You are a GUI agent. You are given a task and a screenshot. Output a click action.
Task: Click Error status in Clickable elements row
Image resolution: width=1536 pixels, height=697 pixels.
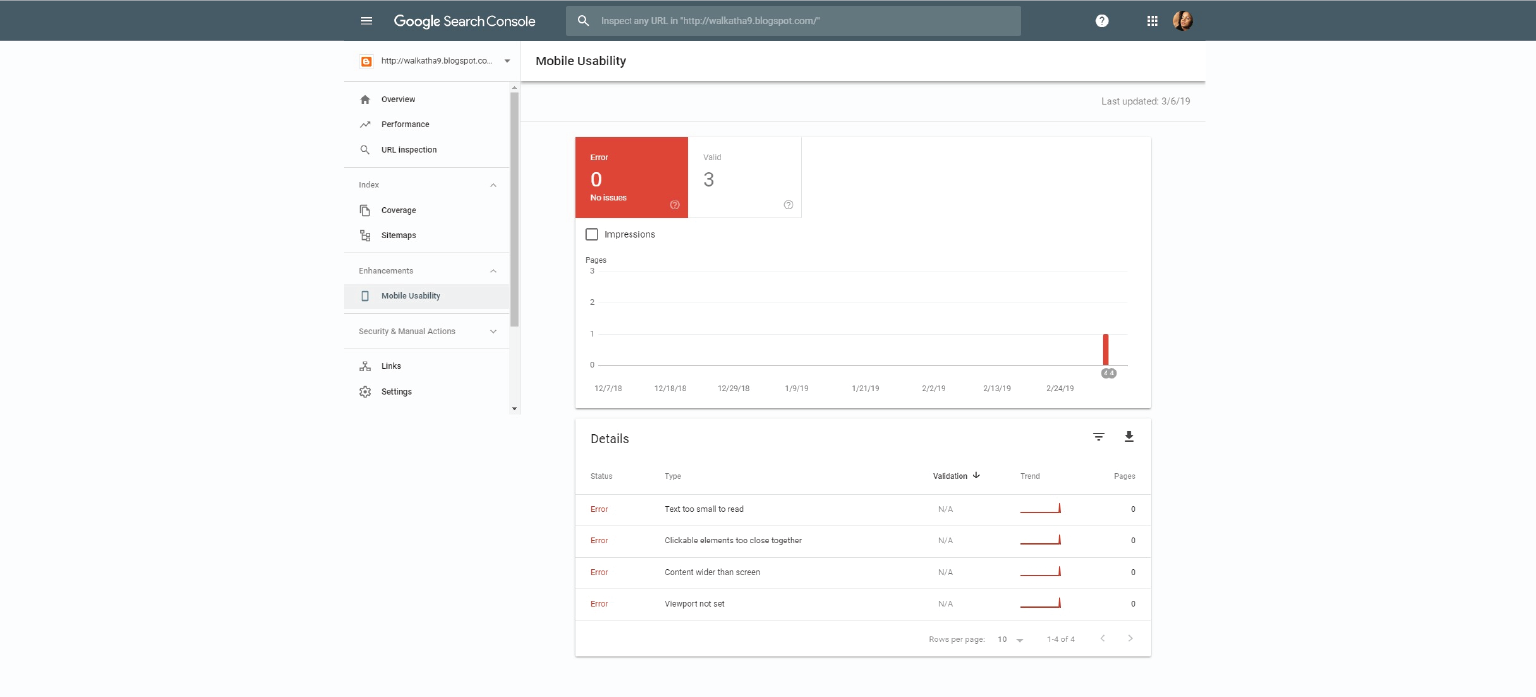[599, 541]
